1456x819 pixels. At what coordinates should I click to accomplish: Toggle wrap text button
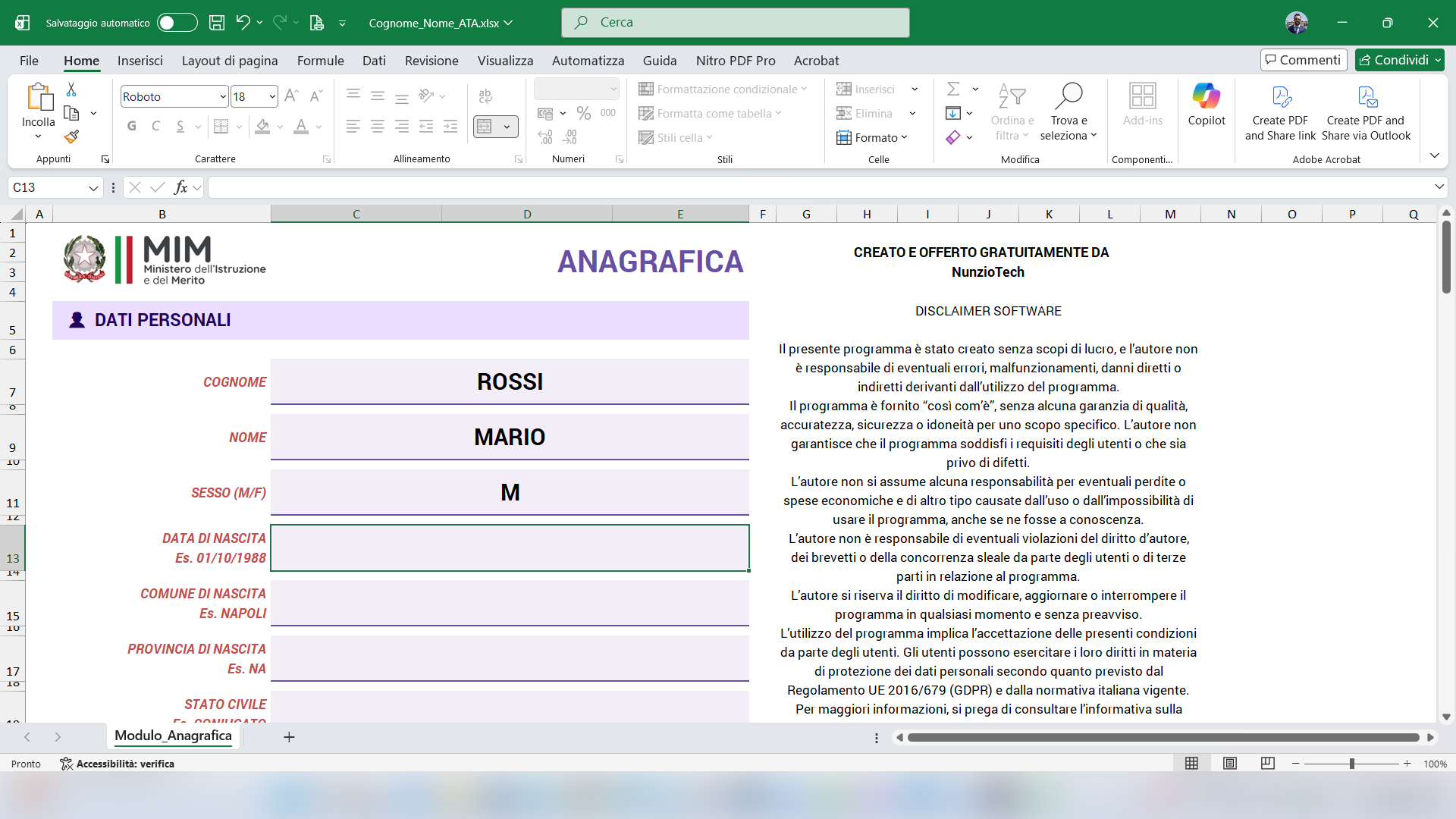coord(485,96)
